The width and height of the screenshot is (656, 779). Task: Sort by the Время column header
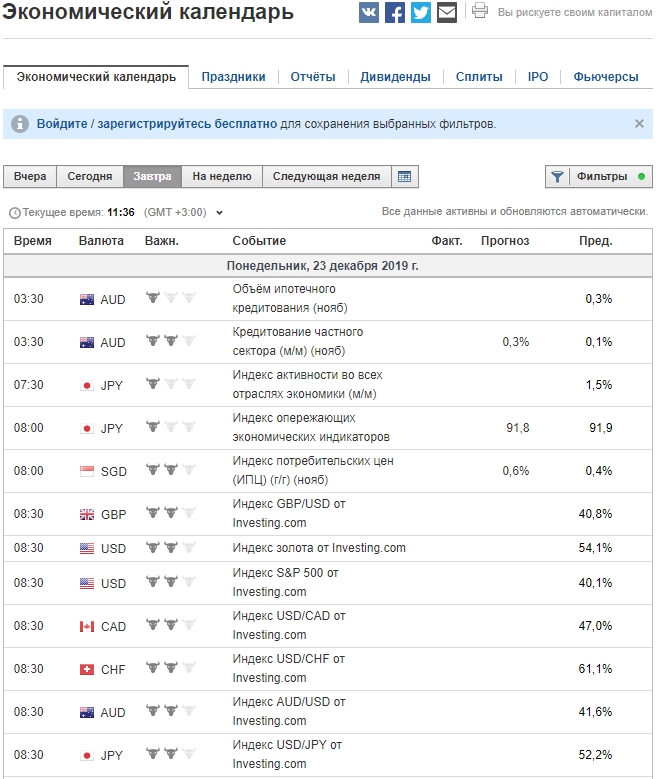tap(33, 241)
